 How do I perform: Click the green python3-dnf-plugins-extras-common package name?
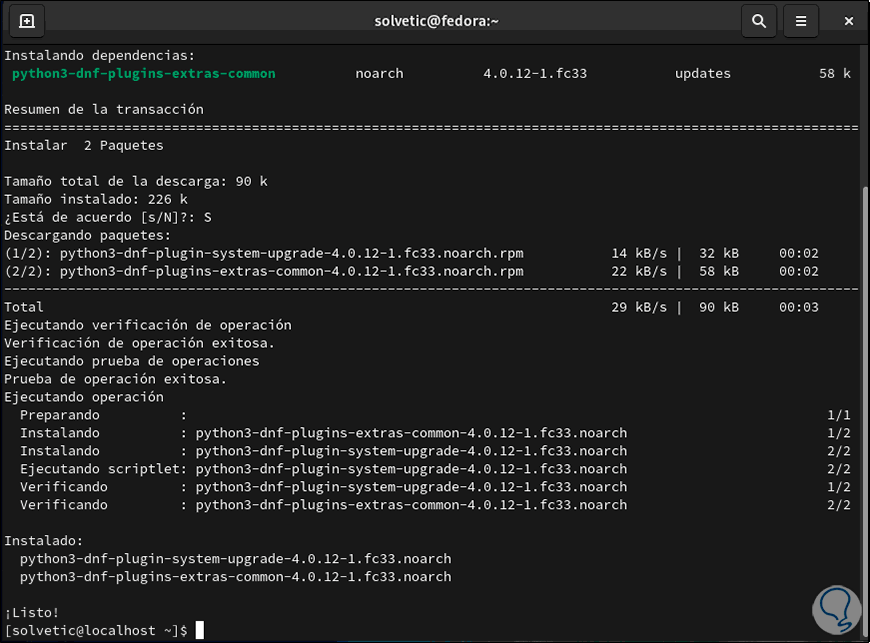pos(144,73)
